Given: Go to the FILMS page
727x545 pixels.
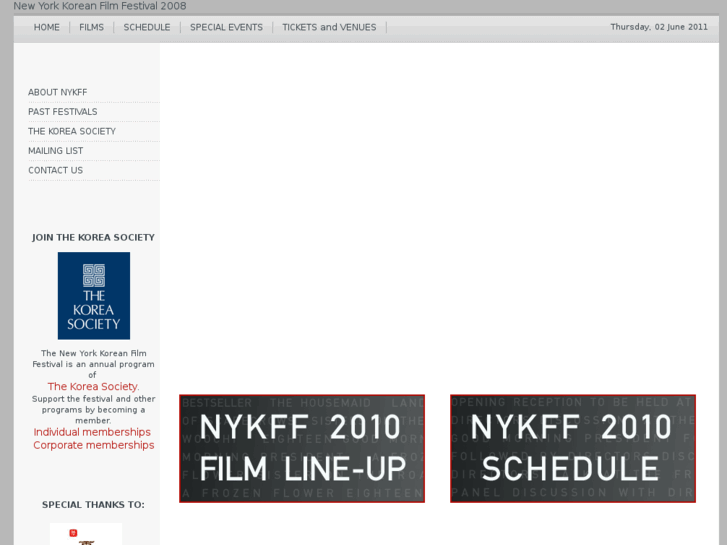Looking at the screenshot, I should point(91,27).
